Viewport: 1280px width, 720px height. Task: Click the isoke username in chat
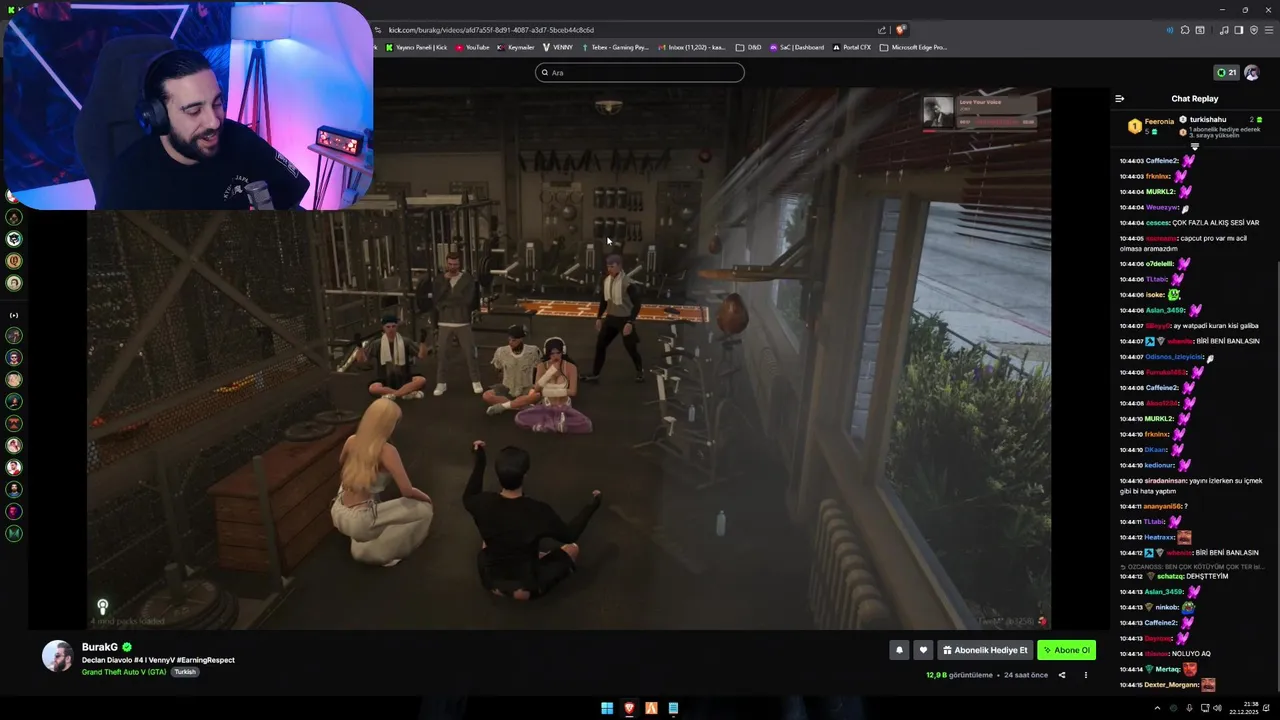pyautogui.click(x=1155, y=295)
